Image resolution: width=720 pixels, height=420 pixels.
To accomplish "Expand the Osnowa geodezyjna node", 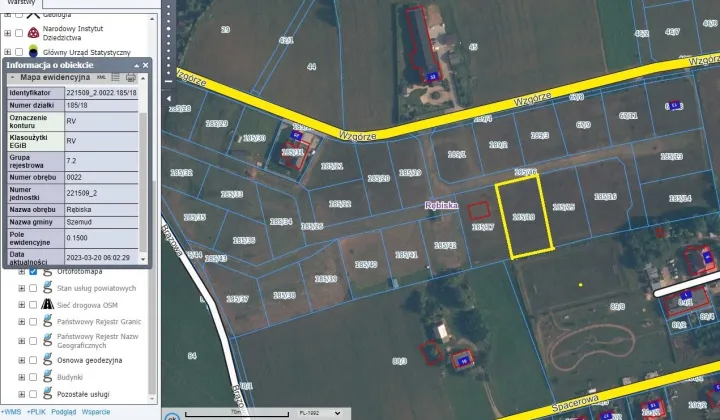I will [22, 360].
